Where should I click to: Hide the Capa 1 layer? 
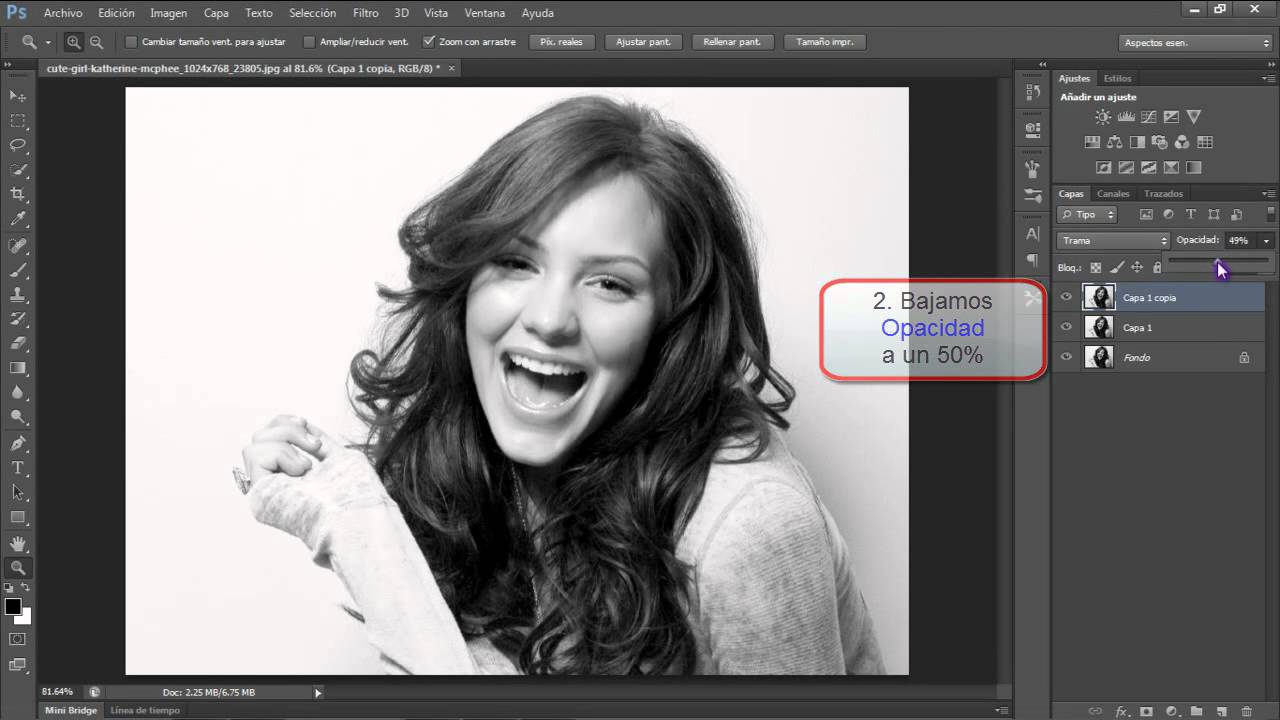(x=1066, y=327)
